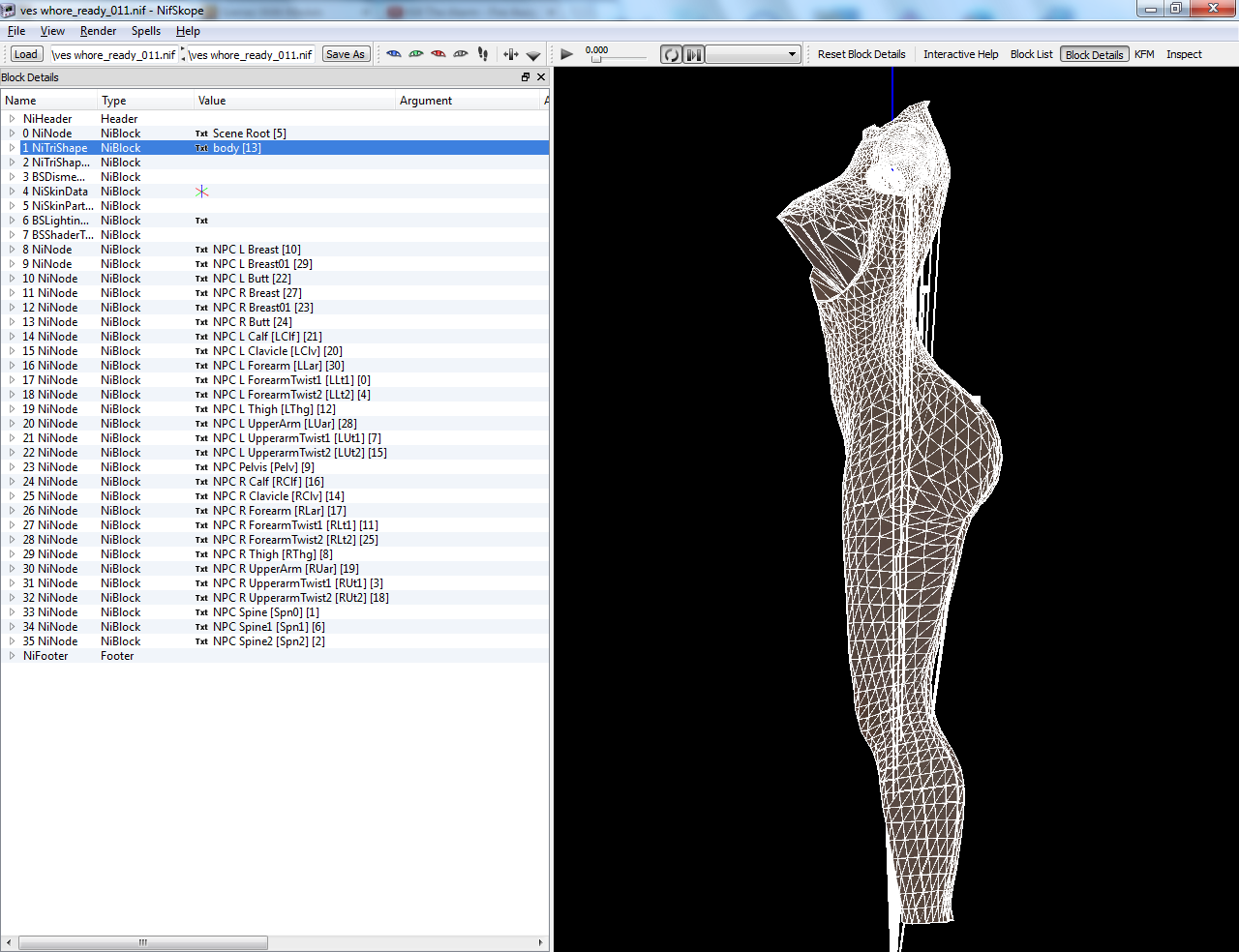
Task: Click Reset Block Details
Action: click(x=861, y=54)
